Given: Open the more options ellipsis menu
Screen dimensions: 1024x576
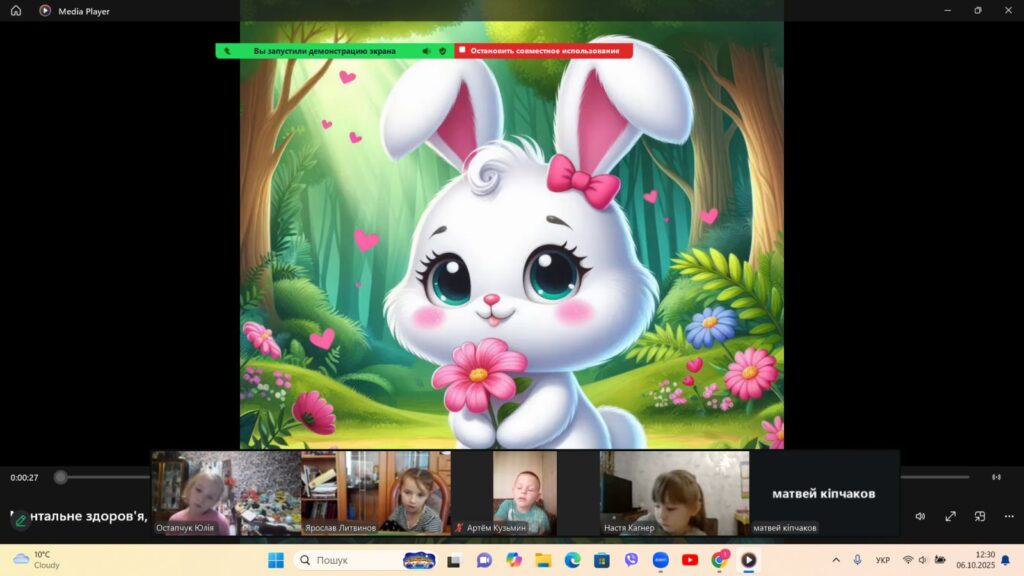Looking at the screenshot, I should (1008, 516).
